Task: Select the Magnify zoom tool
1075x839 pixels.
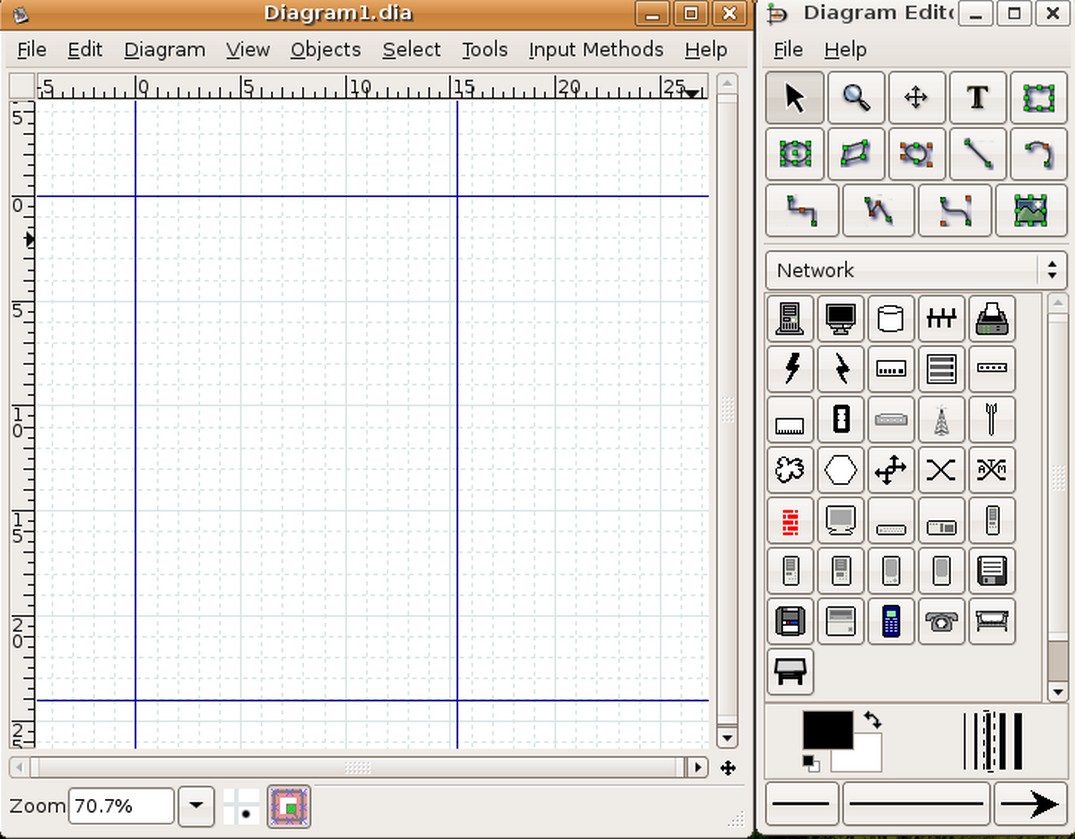Action: coord(856,97)
